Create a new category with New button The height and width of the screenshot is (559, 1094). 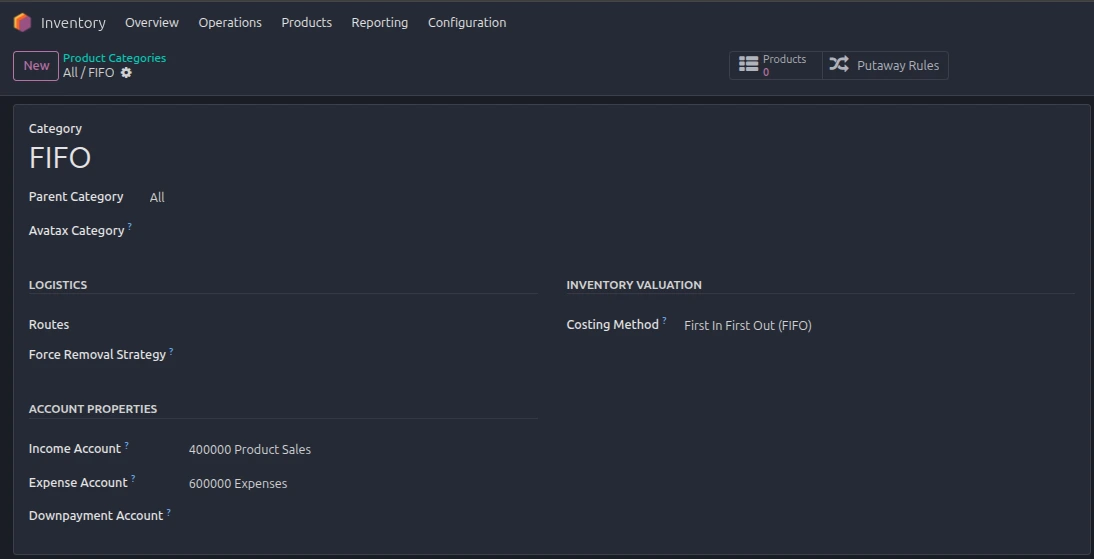pyautogui.click(x=36, y=66)
